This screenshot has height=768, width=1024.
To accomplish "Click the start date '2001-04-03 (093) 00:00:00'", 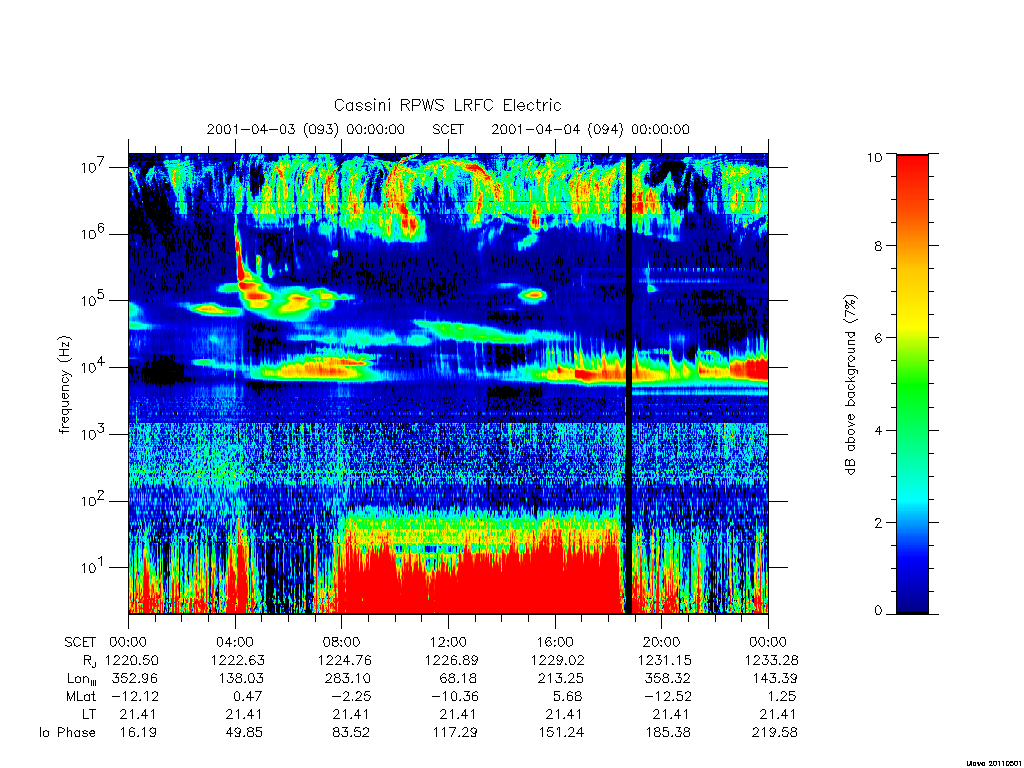I will pos(306,129).
